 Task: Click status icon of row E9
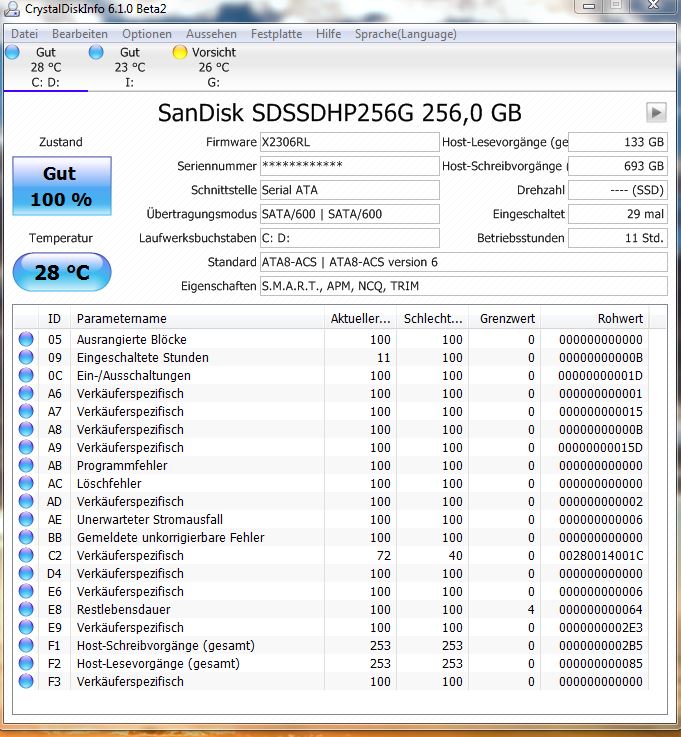coord(26,627)
